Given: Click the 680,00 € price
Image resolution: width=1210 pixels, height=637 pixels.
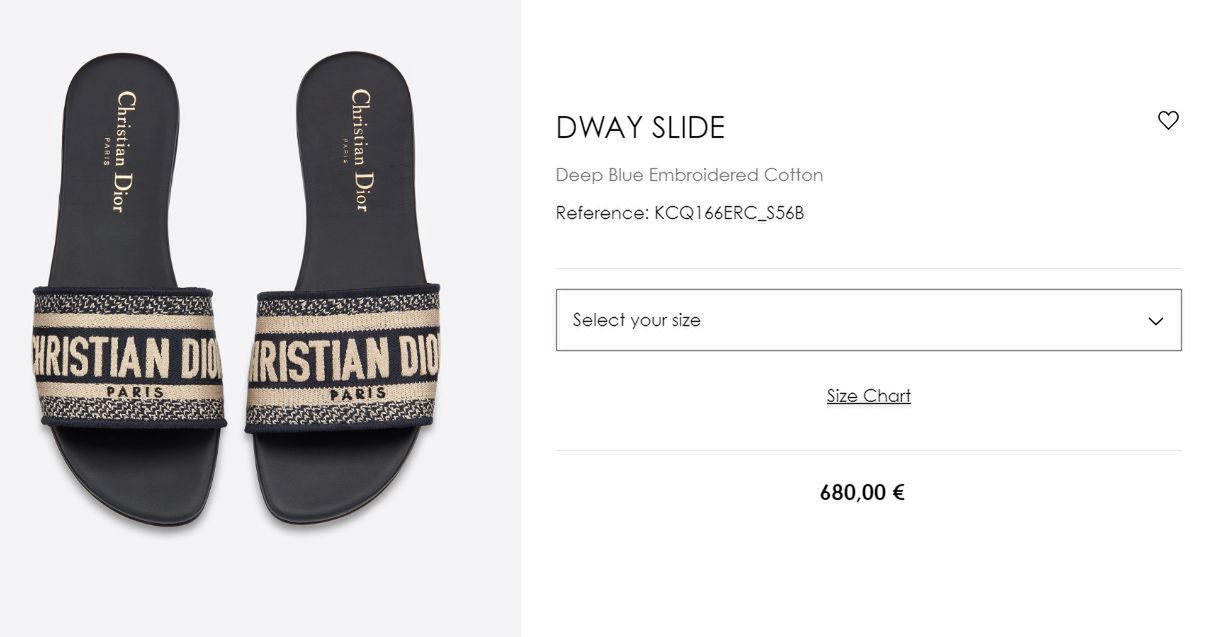Looking at the screenshot, I should click(862, 492).
